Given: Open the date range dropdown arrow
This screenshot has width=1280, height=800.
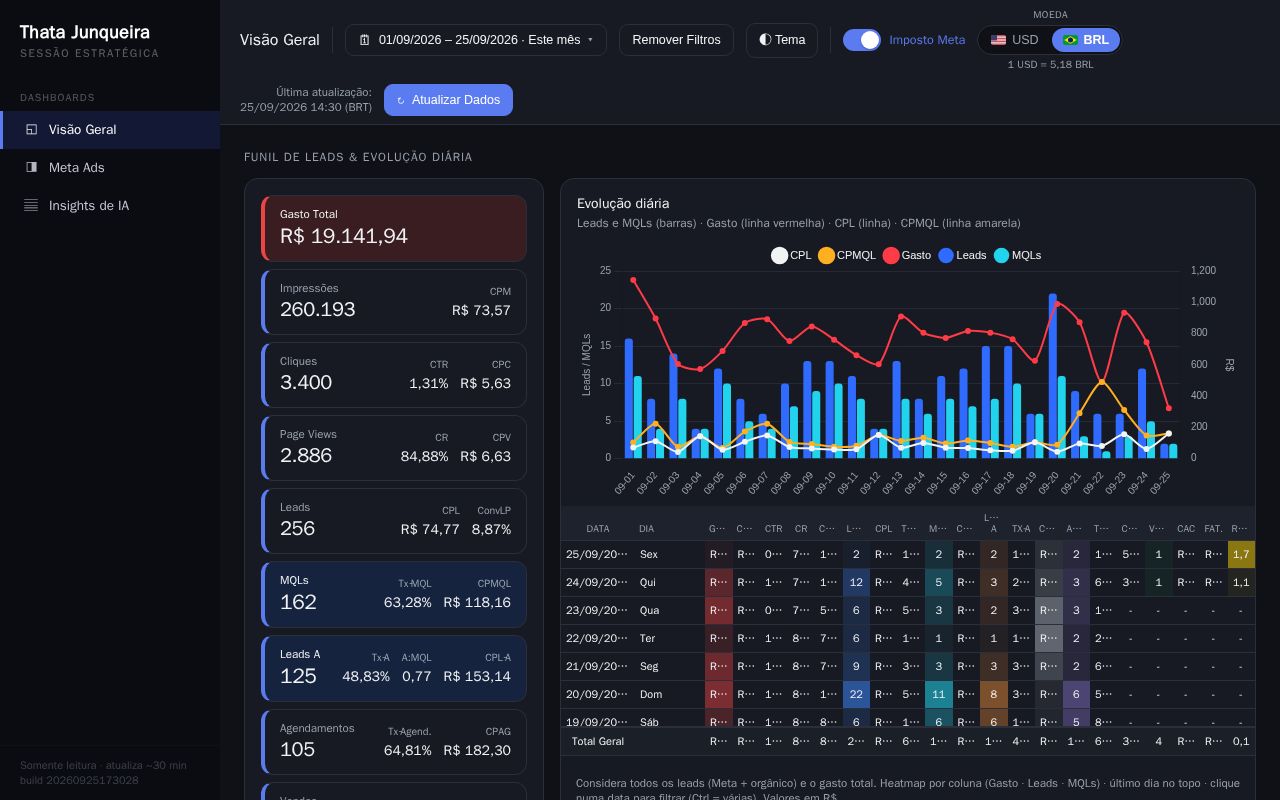Looking at the screenshot, I should 590,40.
